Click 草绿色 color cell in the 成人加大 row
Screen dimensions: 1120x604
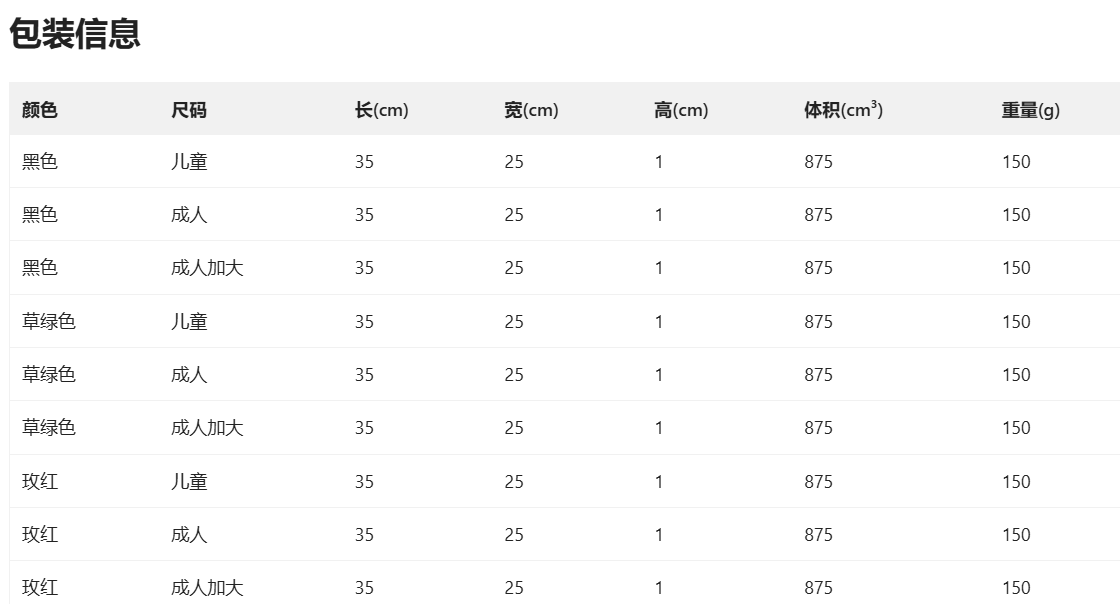[49, 428]
